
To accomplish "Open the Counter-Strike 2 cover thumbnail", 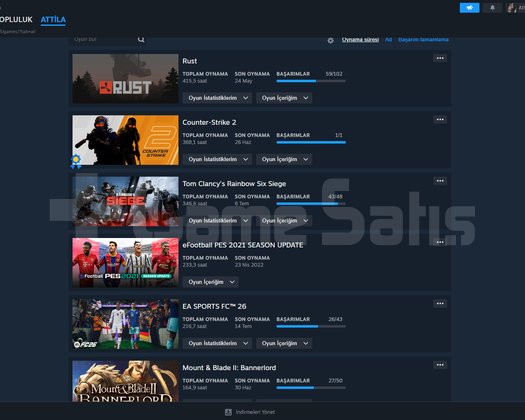I will [x=126, y=140].
